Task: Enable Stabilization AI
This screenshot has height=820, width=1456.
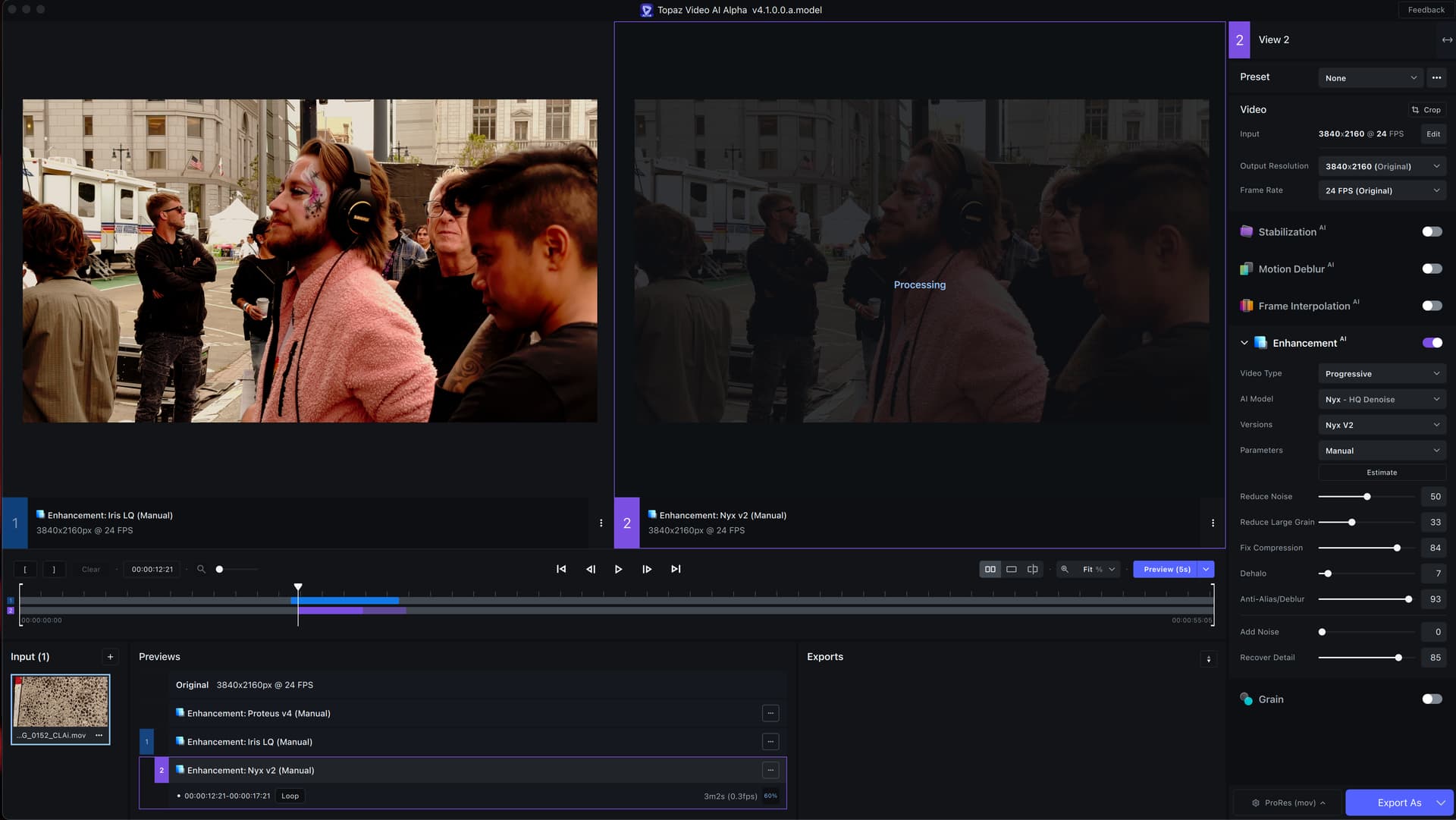Action: tap(1432, 231)
